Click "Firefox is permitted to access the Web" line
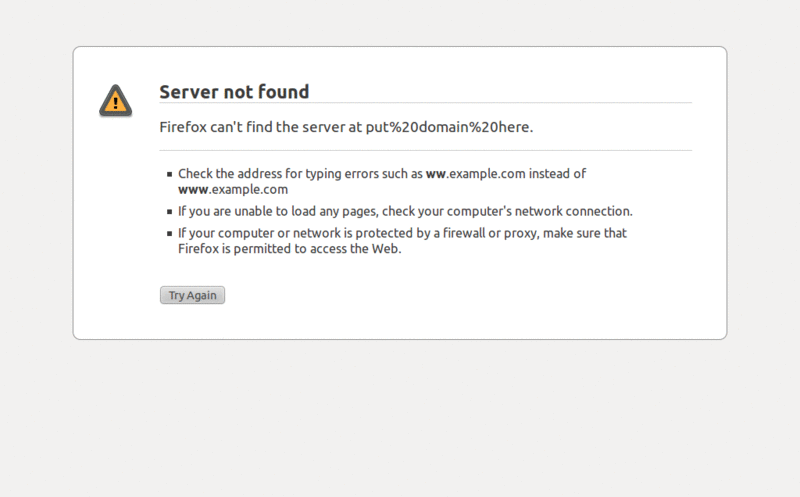 point(290,249)
